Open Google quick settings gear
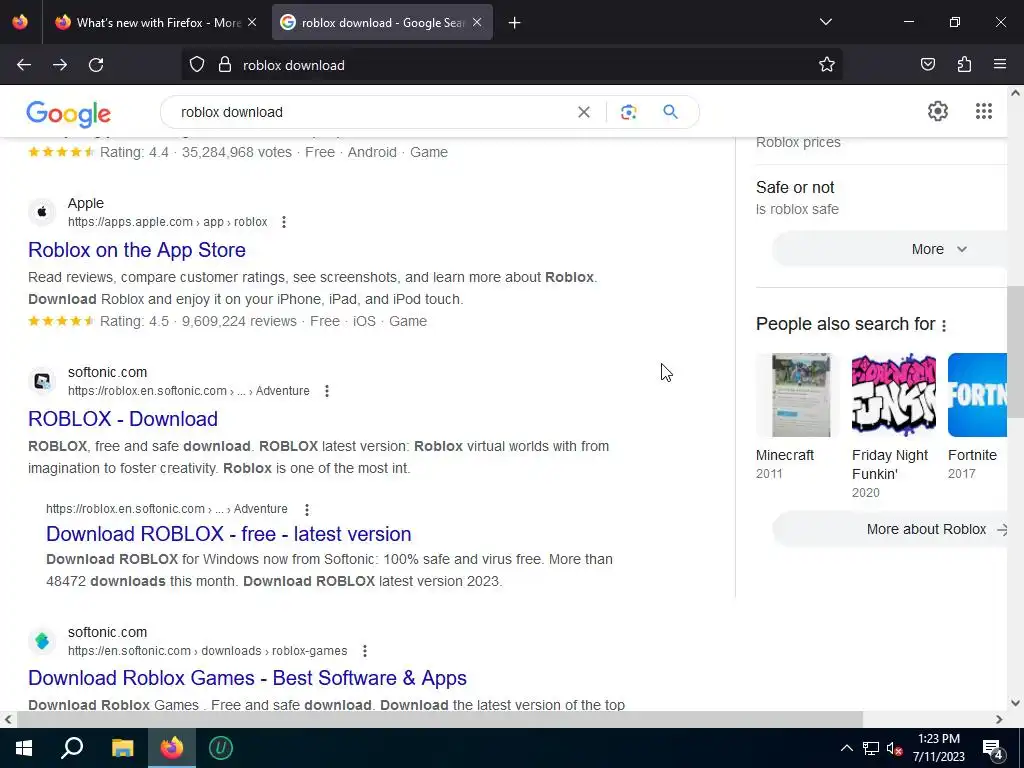Screen dimensions: 1024x768 click(938, 111)
